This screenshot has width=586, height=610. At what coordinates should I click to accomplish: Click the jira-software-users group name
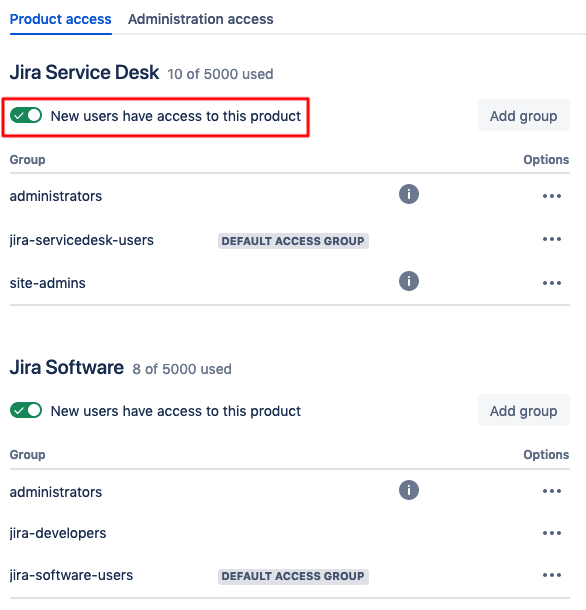[71, 575]
